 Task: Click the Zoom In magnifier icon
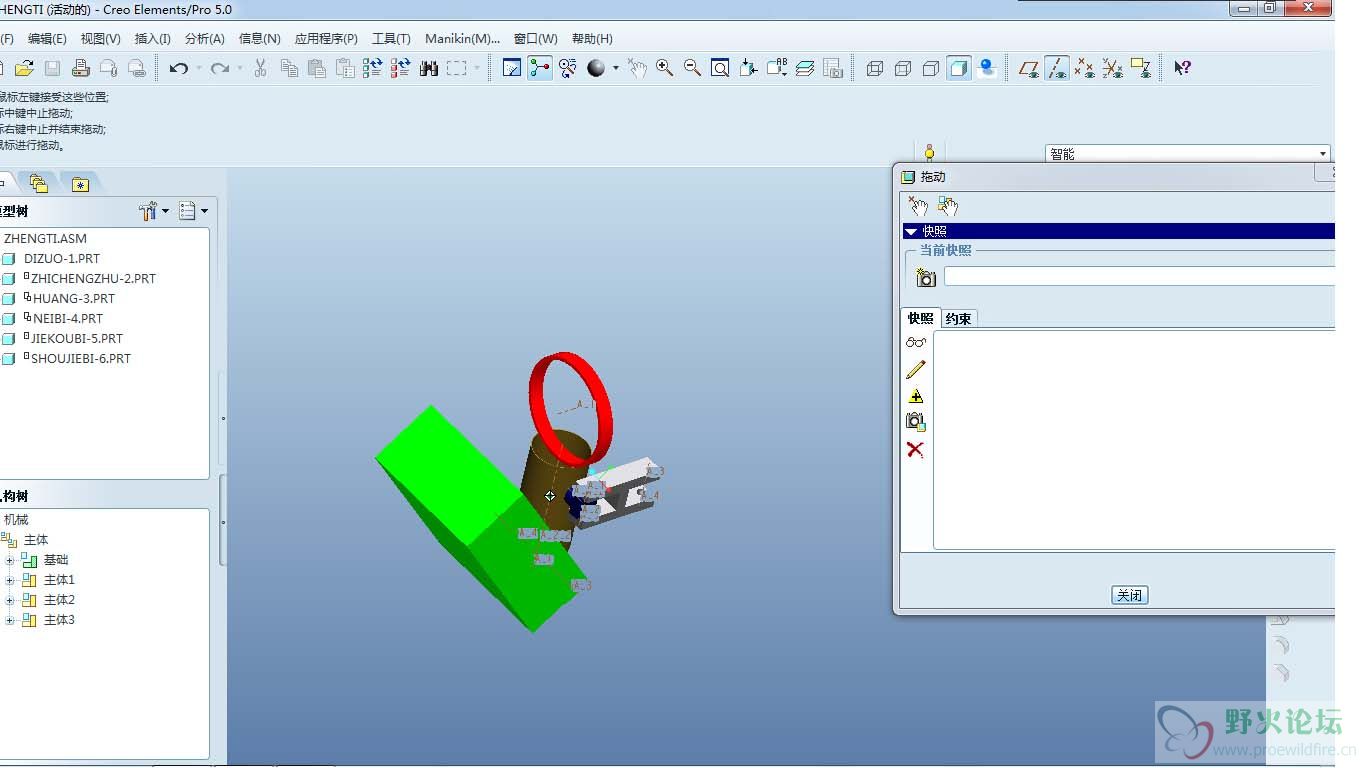point(664,68)
